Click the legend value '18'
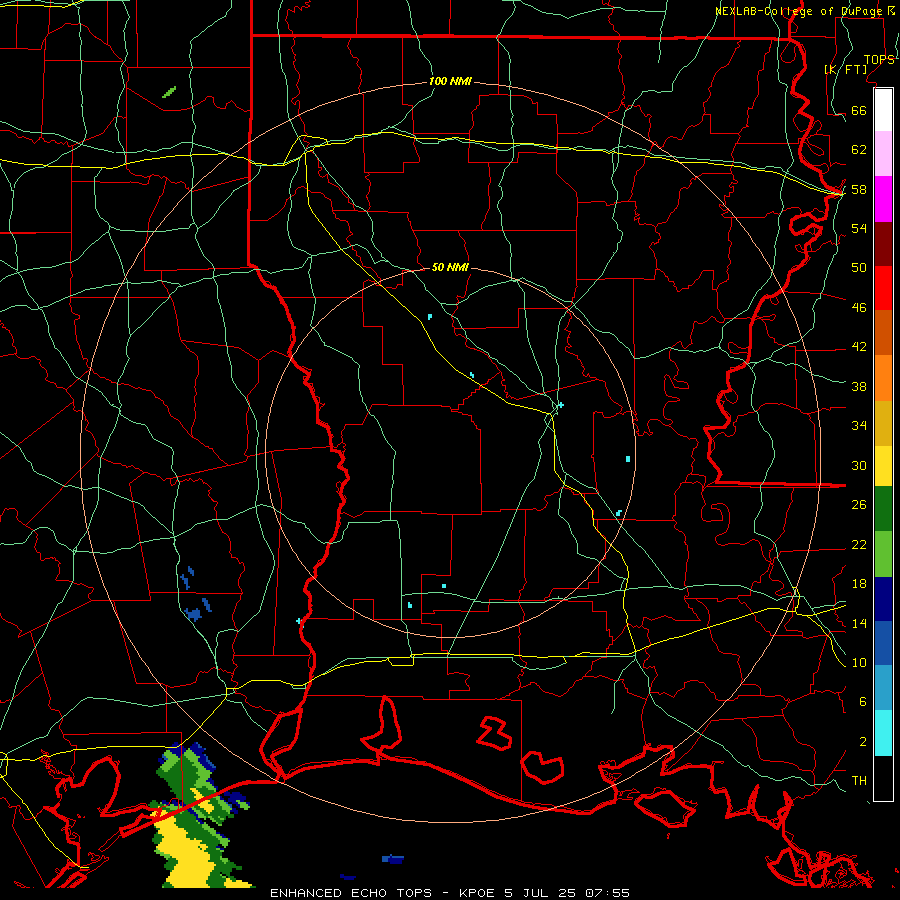Image resolution: width=900 pixels, height=900 pixels. [x=859, y=584]
